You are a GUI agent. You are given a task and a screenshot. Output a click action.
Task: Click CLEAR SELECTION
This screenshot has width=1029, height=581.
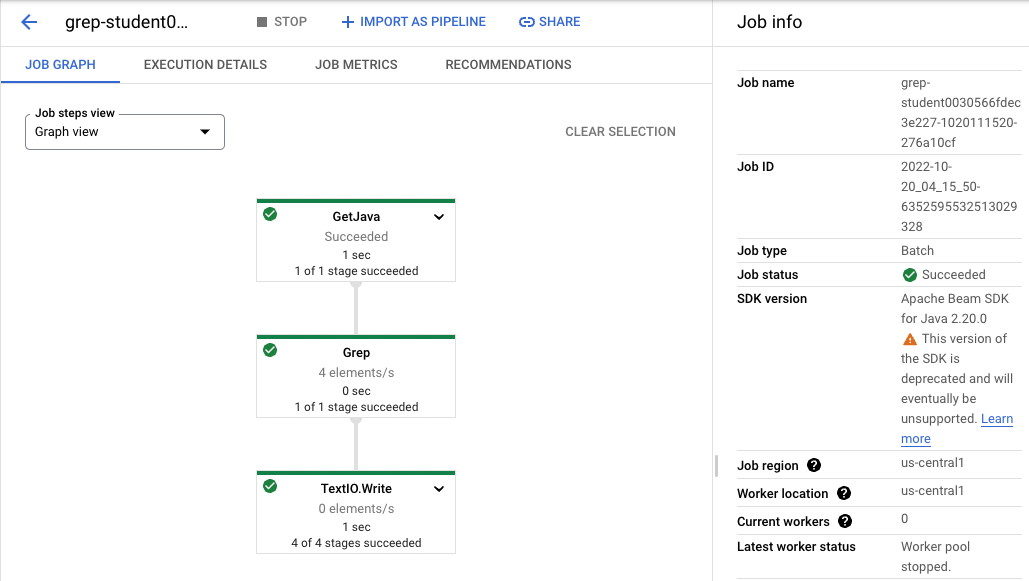tap(620, 131)
